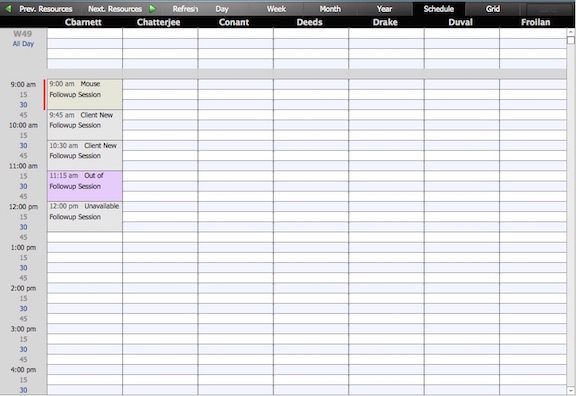Select the 9:45 am Client New appointment
Screen dimensions: 576x396
[85, 125]
